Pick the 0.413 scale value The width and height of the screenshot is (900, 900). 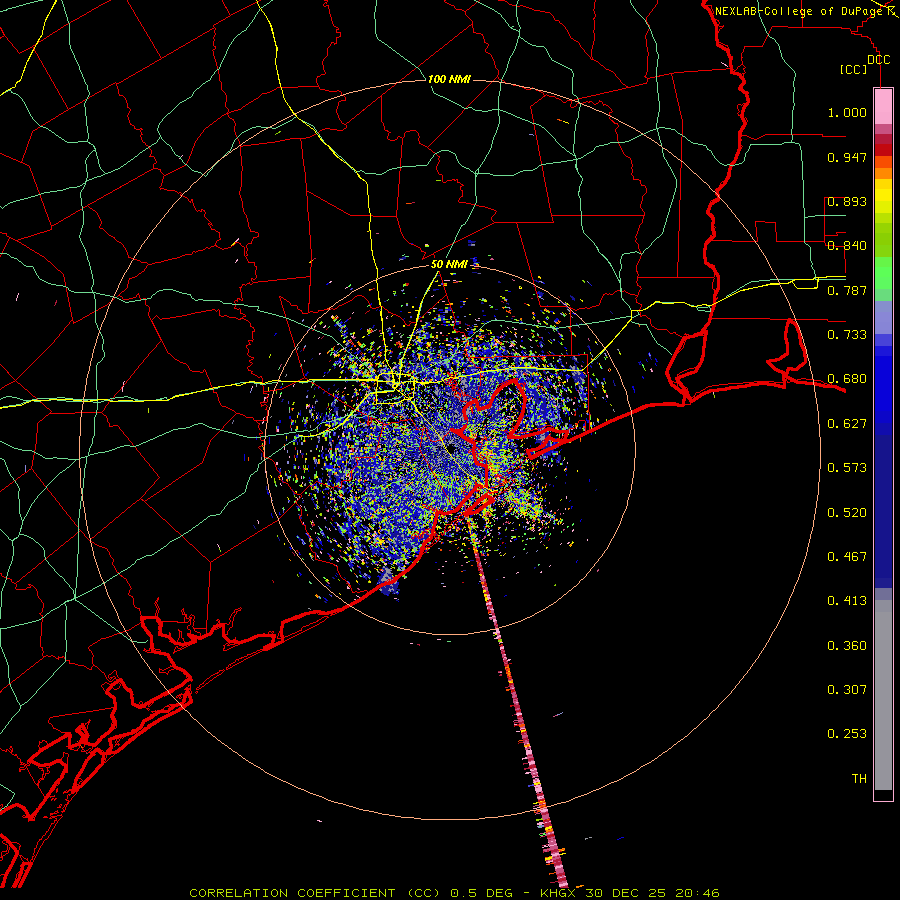[x=847, y=601]
